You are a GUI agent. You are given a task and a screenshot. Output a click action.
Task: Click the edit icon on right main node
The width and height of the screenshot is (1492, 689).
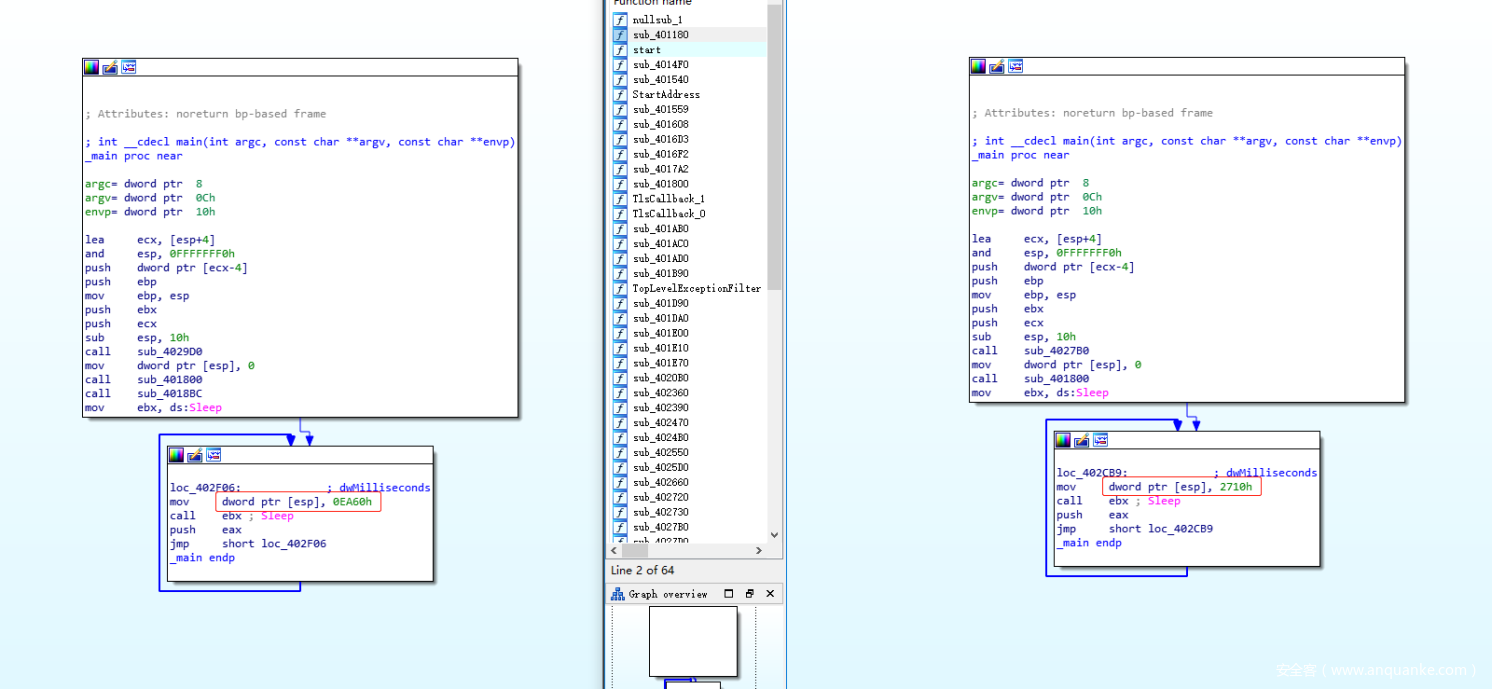[997, 66]
